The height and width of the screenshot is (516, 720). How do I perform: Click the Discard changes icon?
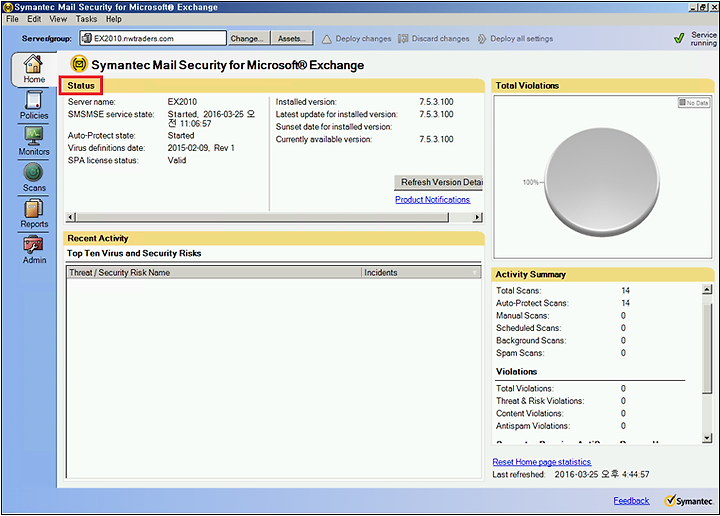[403, 39]
